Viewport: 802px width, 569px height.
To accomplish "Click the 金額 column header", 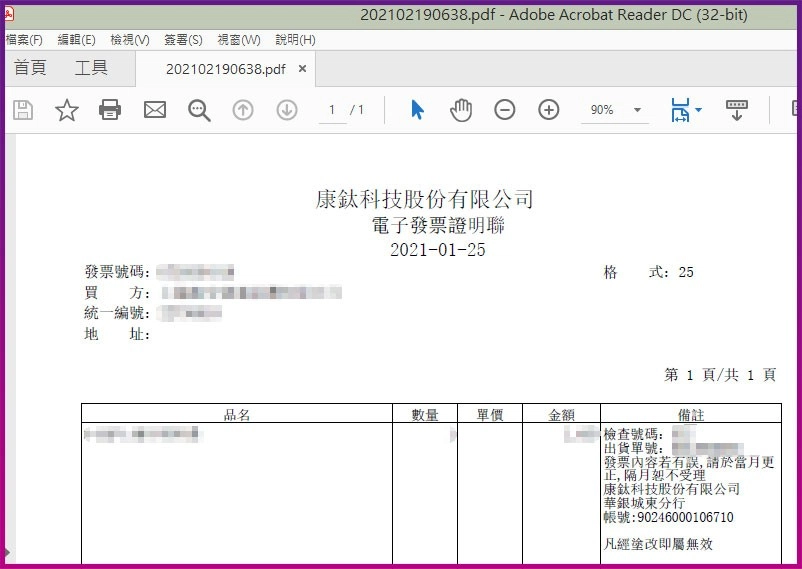I will point(562,414).
